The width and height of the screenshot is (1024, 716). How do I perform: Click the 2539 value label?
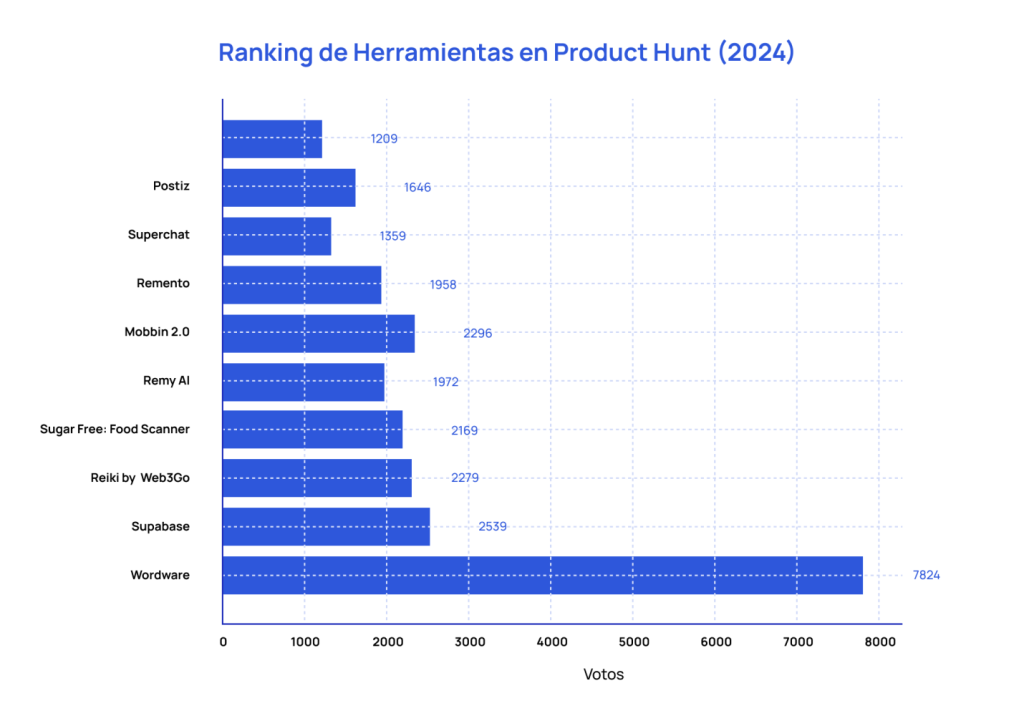(492, 527)
